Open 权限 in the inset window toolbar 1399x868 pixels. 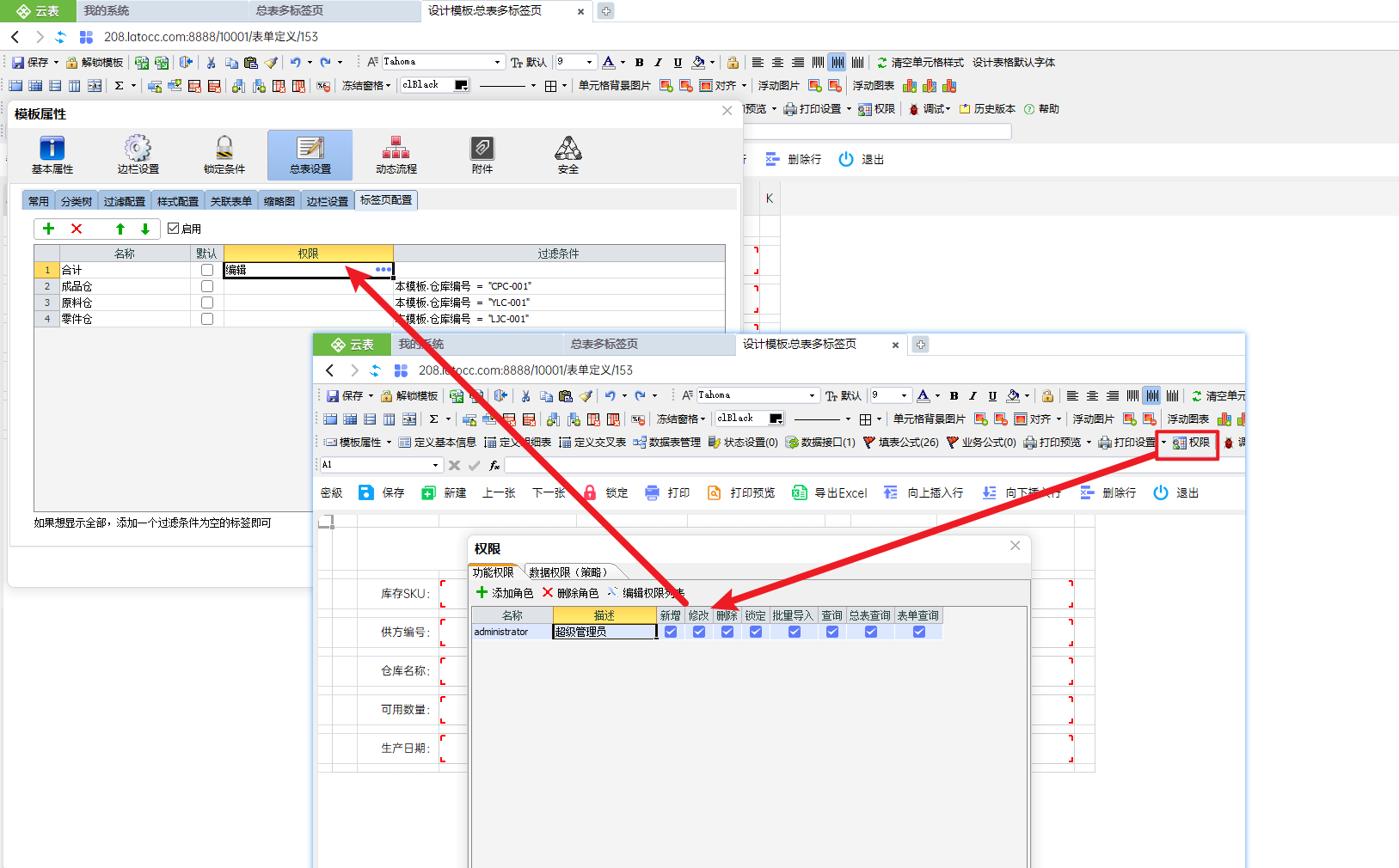(x=1191, y=443)
